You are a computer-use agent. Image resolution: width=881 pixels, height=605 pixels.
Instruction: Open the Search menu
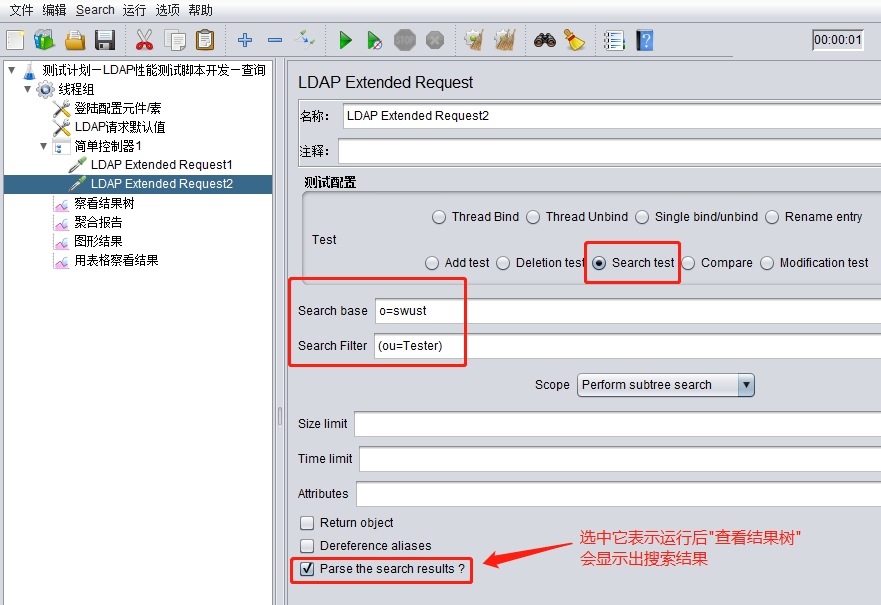(x=95, y=10)
